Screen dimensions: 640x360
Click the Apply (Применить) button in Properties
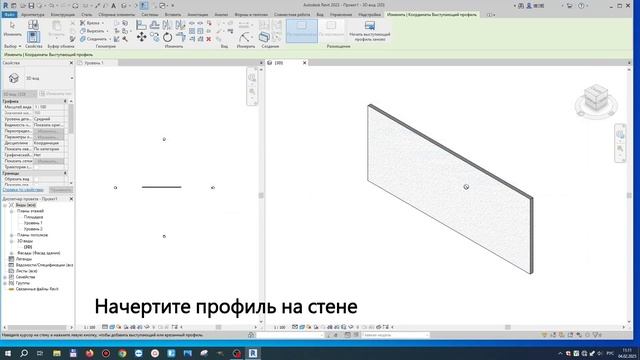tap(61, 190)
